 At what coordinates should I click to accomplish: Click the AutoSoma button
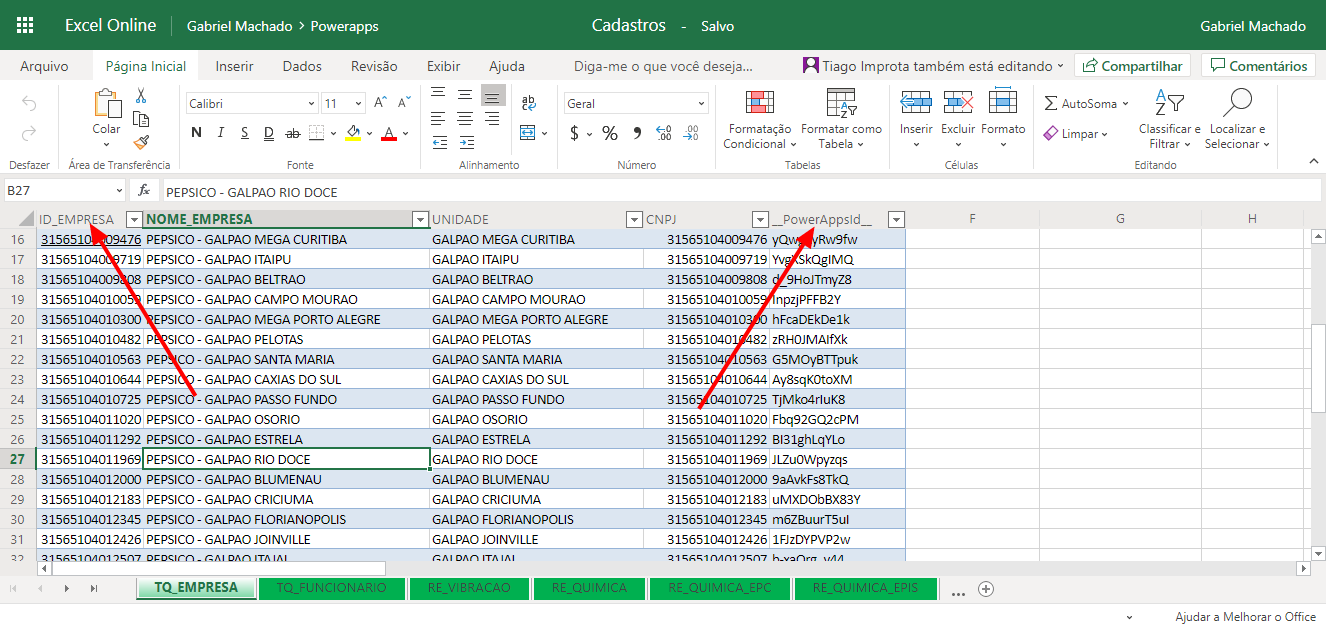(1086, 103)
